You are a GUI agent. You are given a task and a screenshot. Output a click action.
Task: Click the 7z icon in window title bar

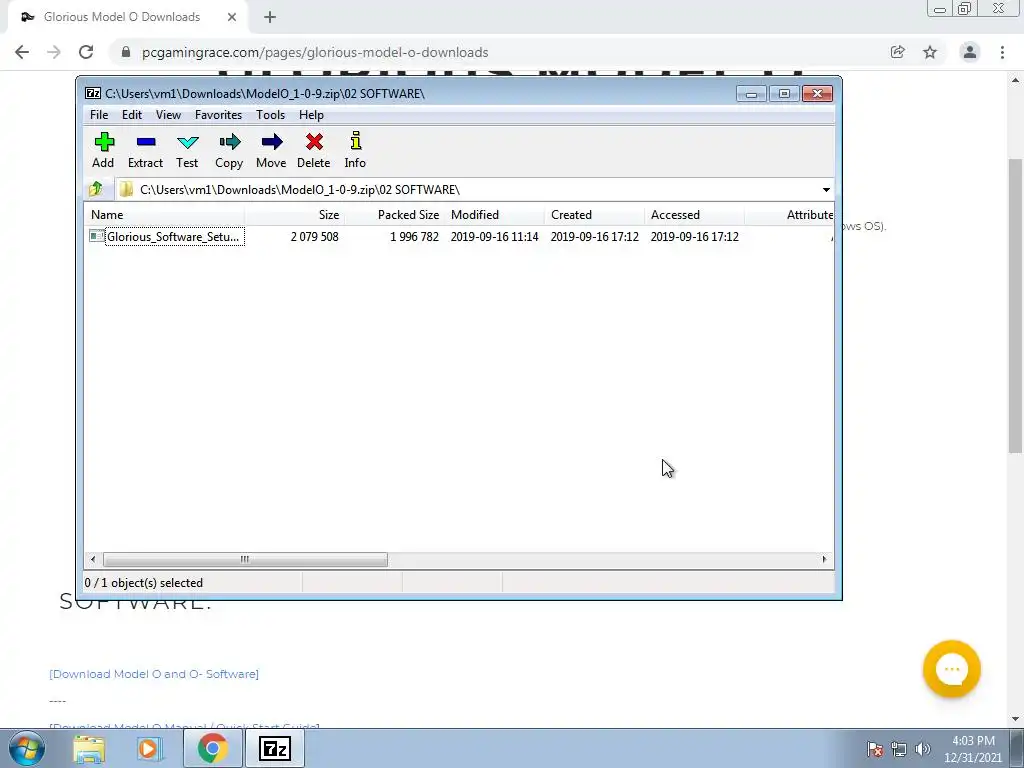[x=93, y=93]
